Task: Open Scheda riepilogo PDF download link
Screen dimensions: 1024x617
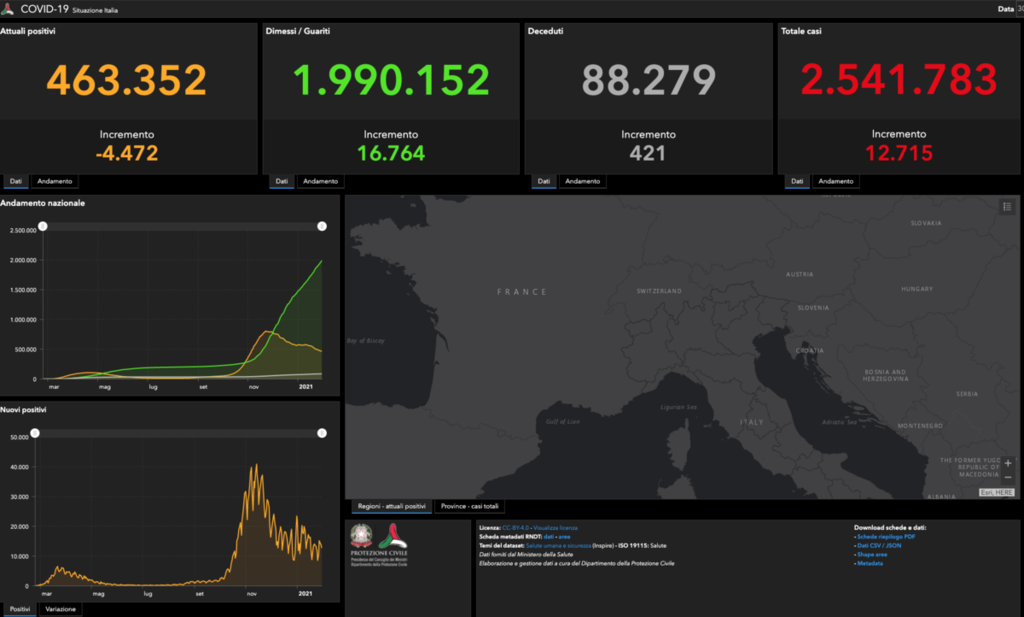Action: (890, 537)
